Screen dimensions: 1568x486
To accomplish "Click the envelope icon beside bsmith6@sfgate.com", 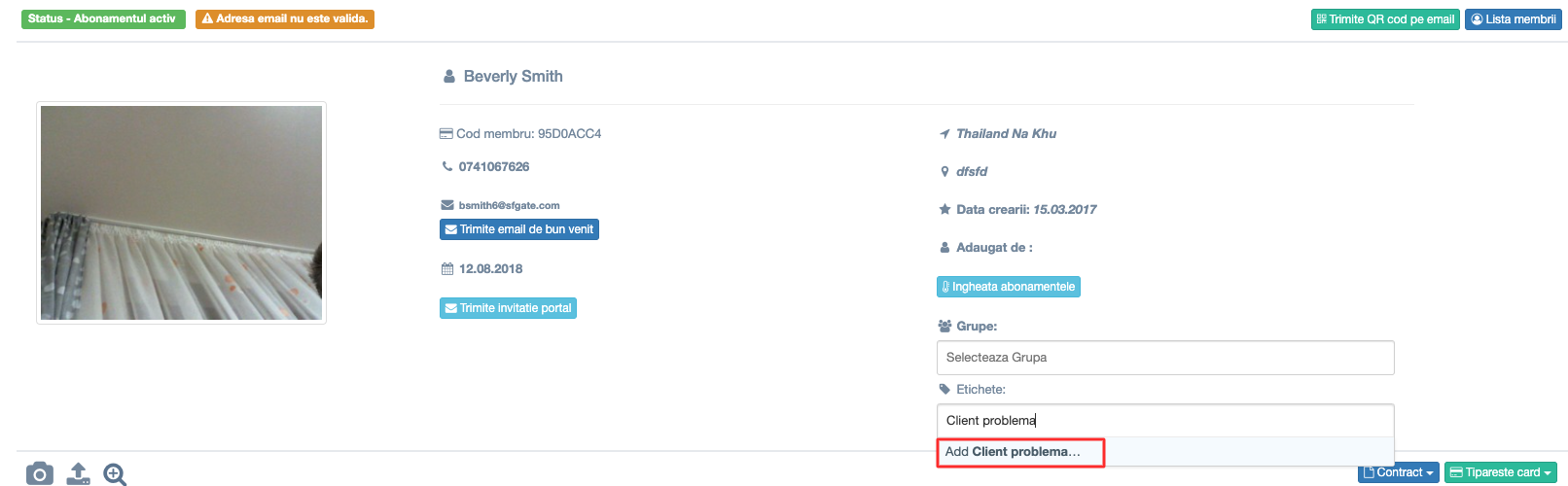I will (x=447, y=205).
